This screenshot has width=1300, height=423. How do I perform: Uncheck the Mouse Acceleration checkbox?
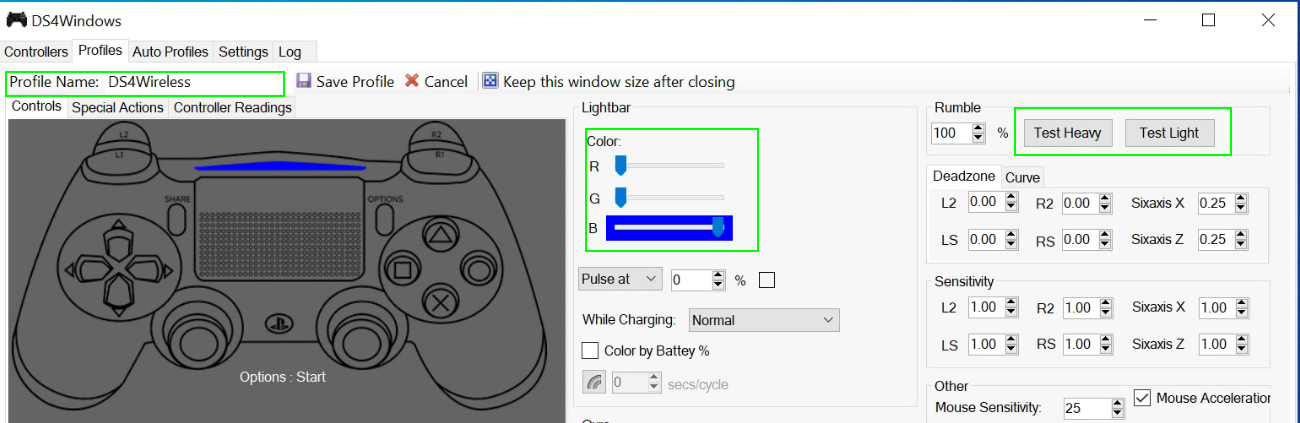click(x=1143, y=398)
